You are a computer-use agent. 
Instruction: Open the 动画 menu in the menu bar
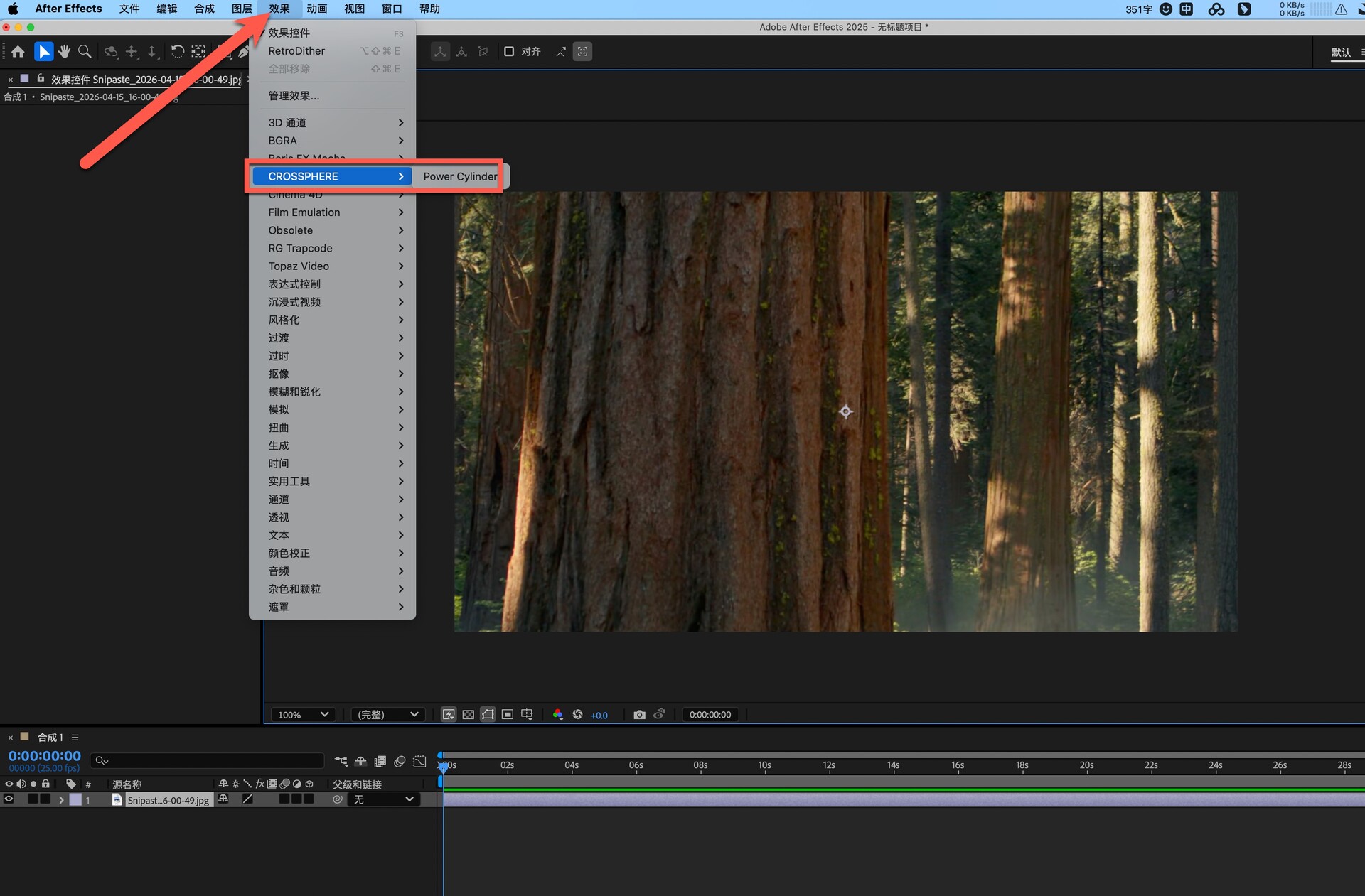316,9
